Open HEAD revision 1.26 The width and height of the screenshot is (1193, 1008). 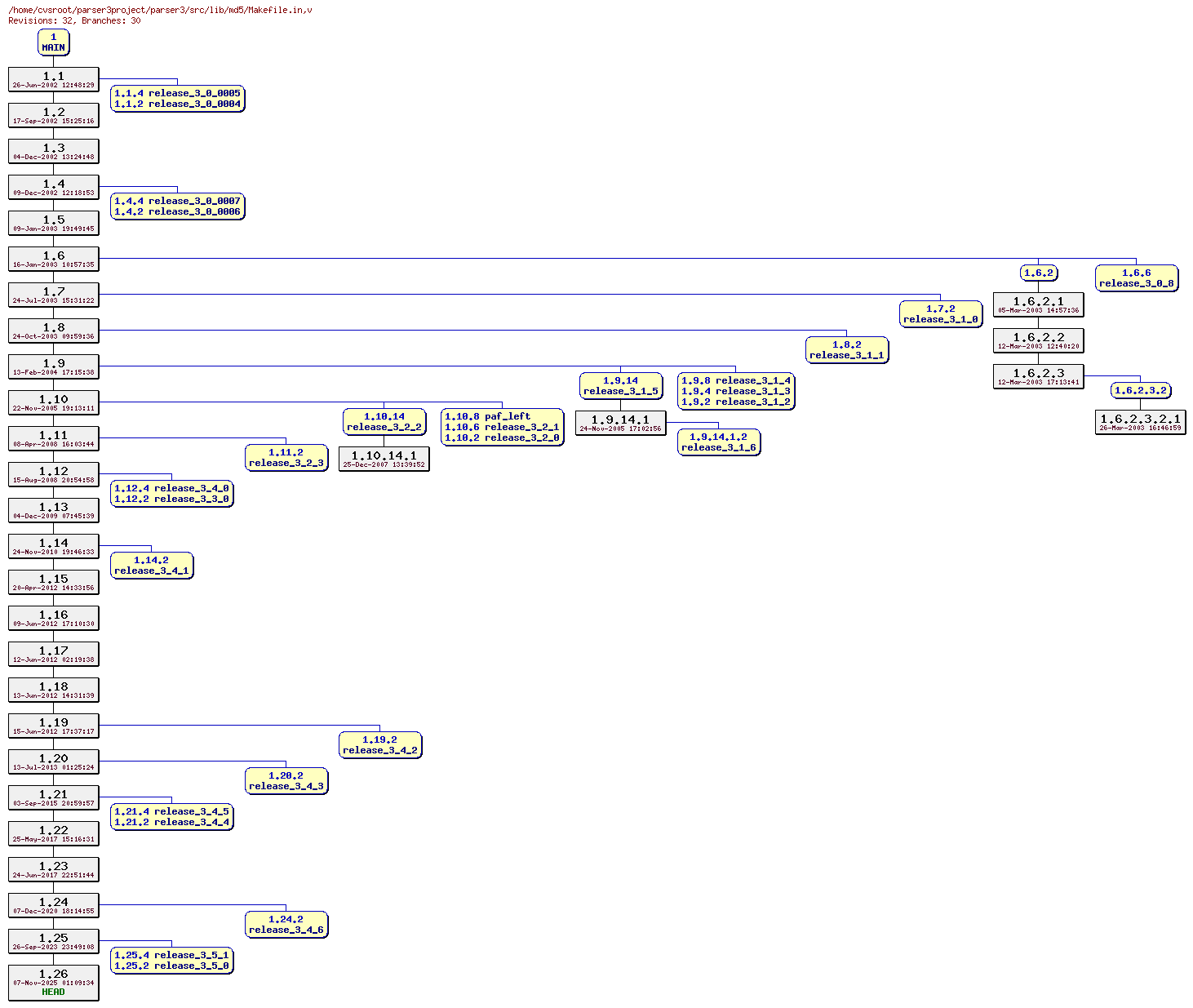[54, 983]
